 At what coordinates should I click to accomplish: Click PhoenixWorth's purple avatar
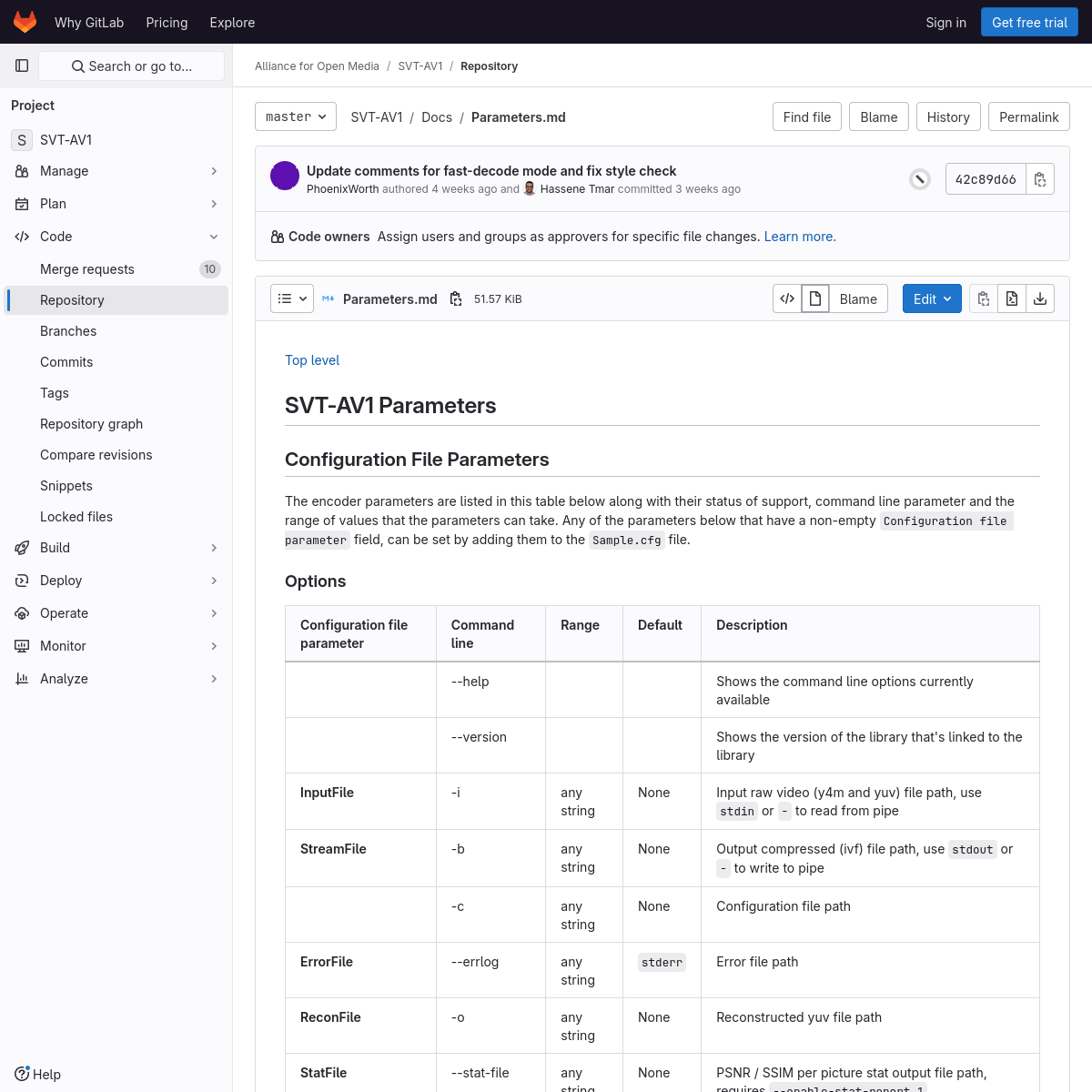pos(285,176)
